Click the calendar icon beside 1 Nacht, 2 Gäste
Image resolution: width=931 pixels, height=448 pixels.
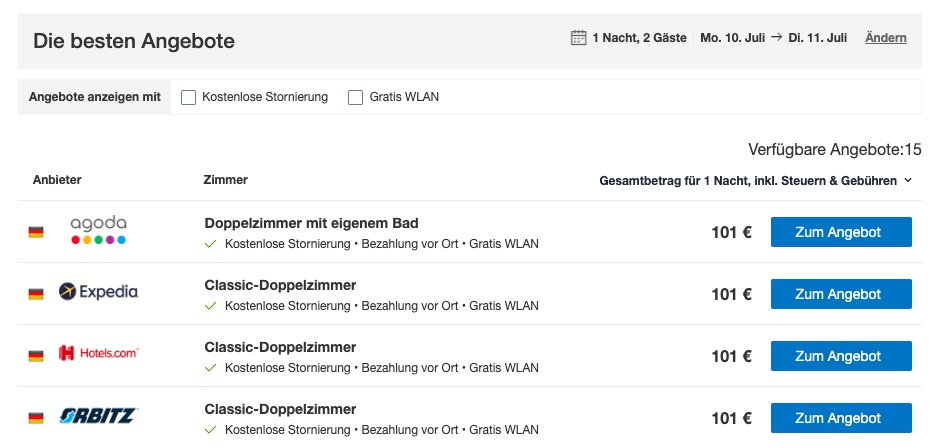(578, 38)
